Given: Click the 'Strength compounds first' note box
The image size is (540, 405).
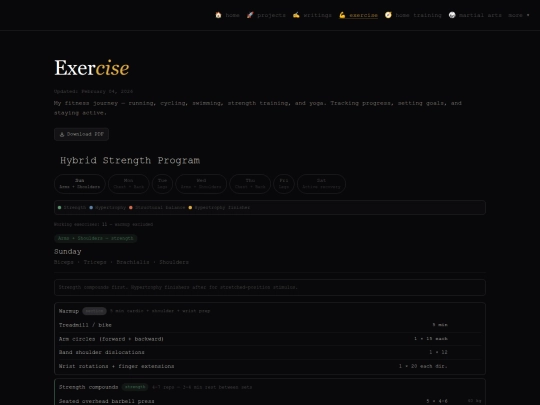Looking at the screenshot, I should coord(270,287).
